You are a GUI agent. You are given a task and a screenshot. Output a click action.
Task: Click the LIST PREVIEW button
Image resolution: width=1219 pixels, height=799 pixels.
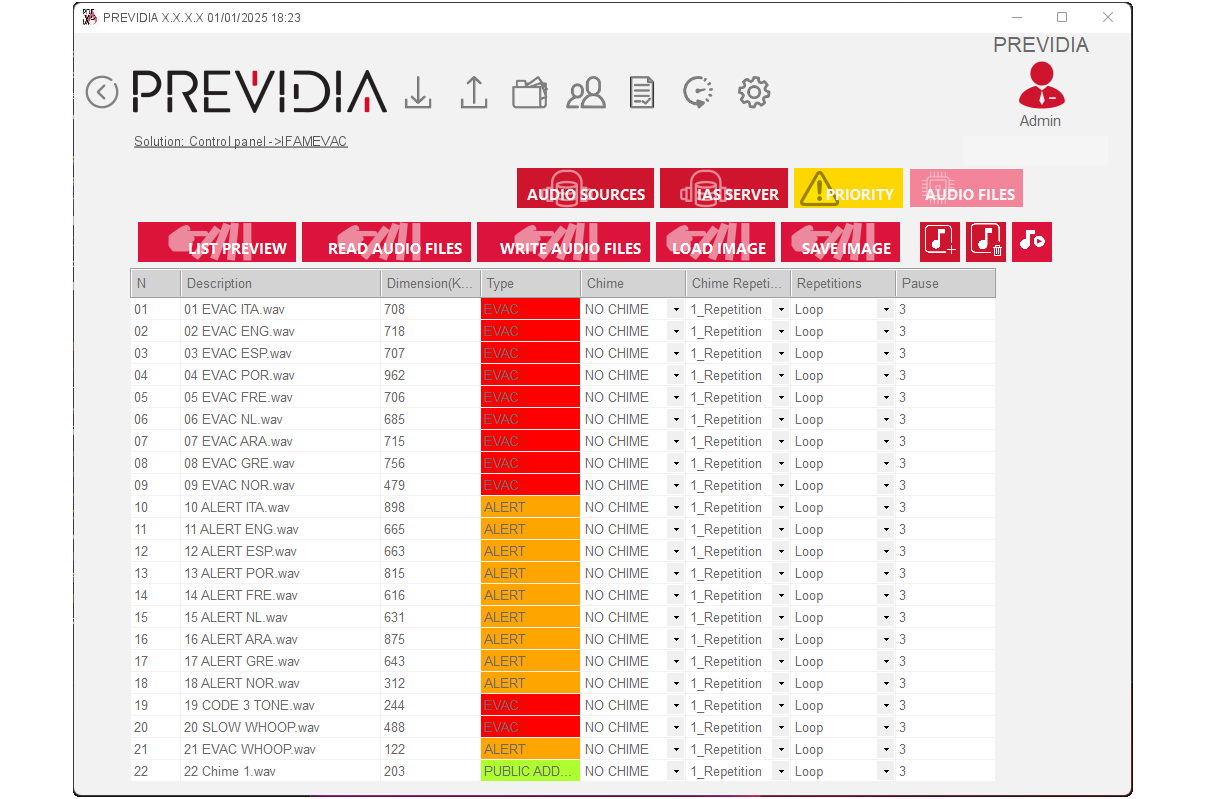pyautogui.click(x=217, y=243)
